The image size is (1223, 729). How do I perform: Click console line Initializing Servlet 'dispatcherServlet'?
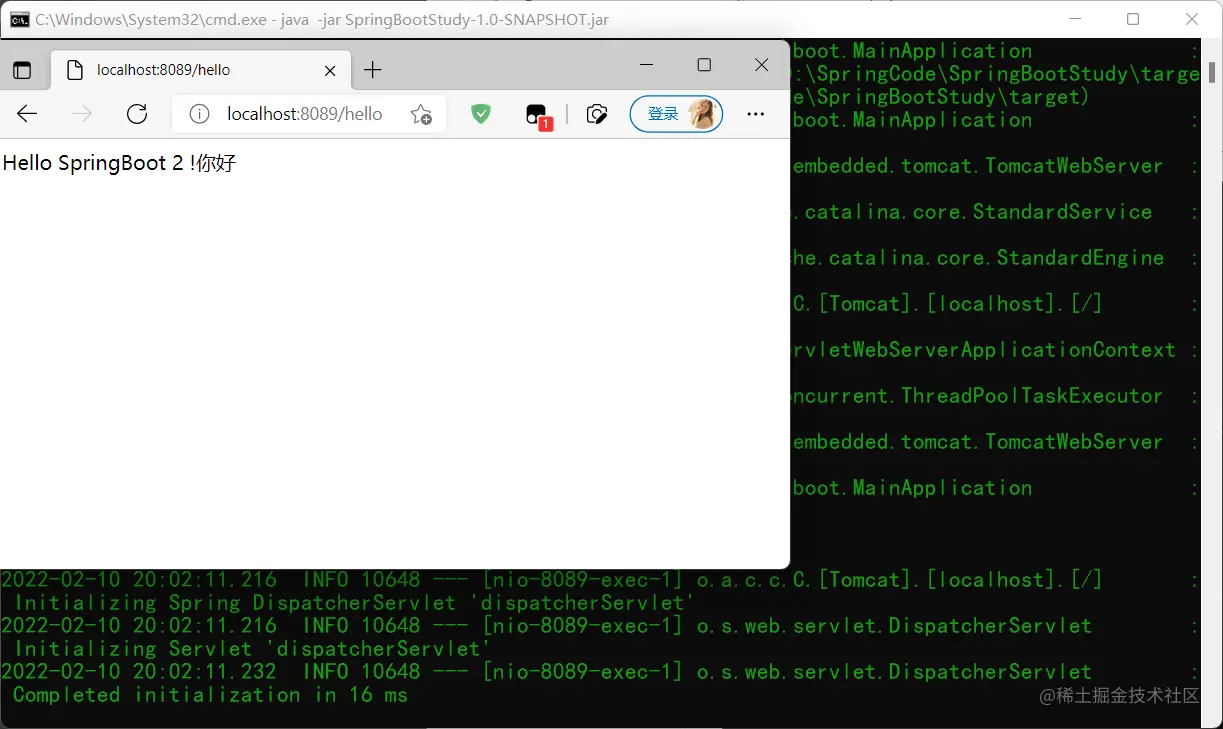tap(252, 649)
